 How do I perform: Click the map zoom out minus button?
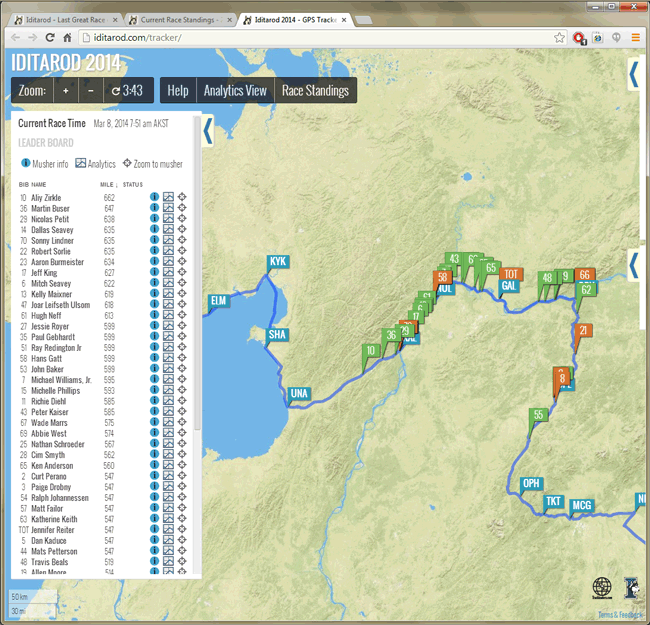(x=90, y=90)
